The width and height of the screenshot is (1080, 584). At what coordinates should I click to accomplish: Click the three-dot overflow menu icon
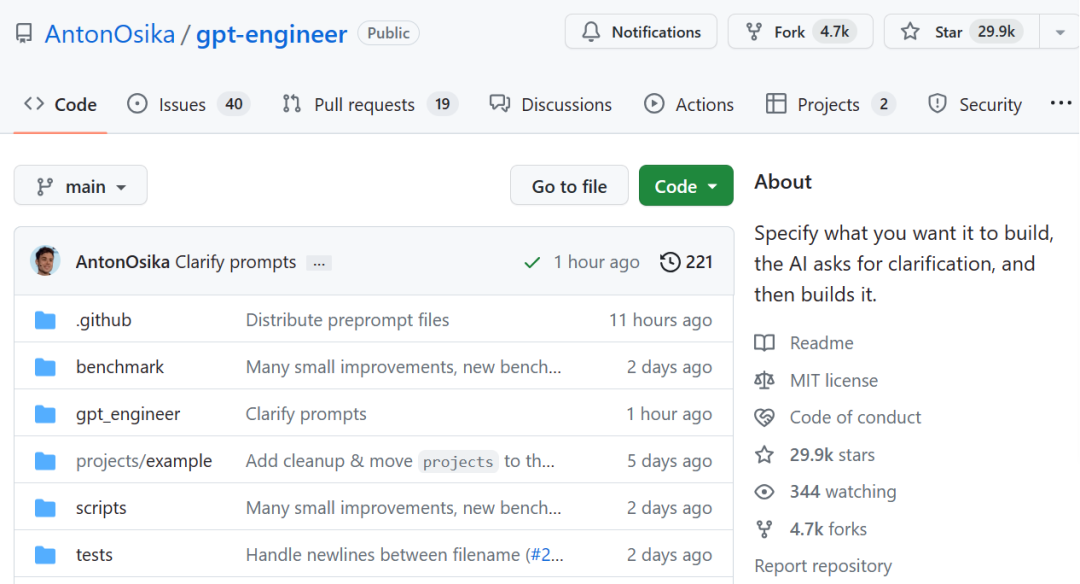[x=1060, y=104]
